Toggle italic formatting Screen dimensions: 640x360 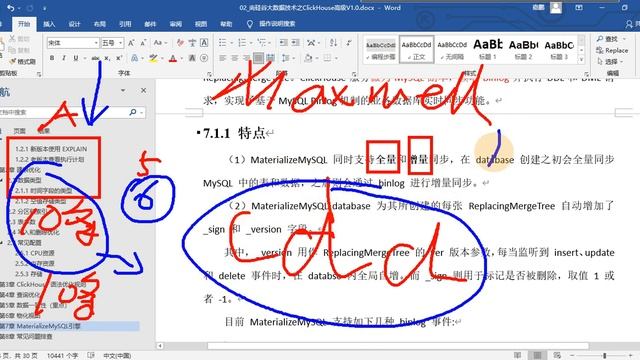coord(64,58)
